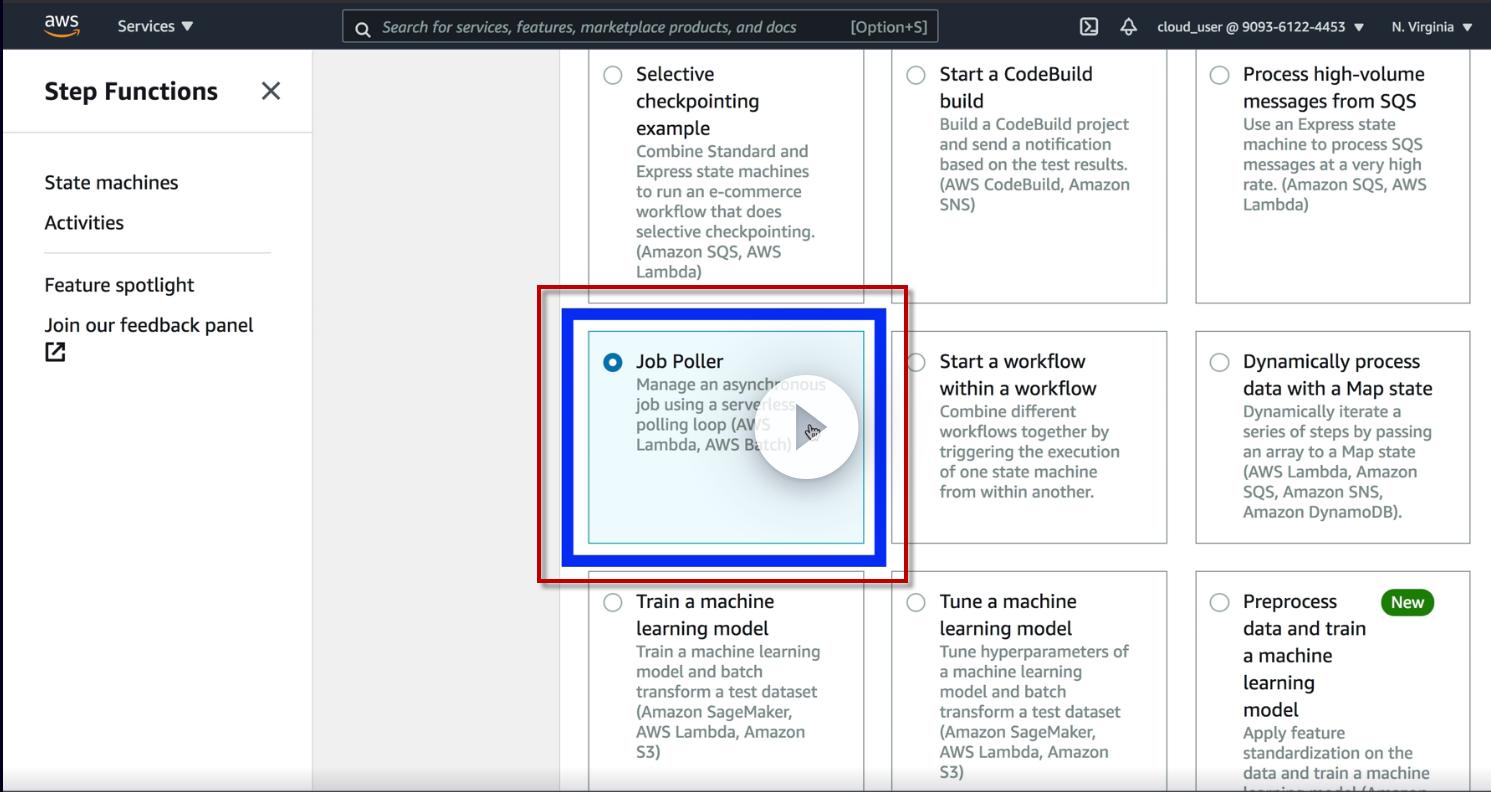Open the N. Virginia region dropdown
This screenshot has width=1491, height=792.
[x=1432, y=27]
